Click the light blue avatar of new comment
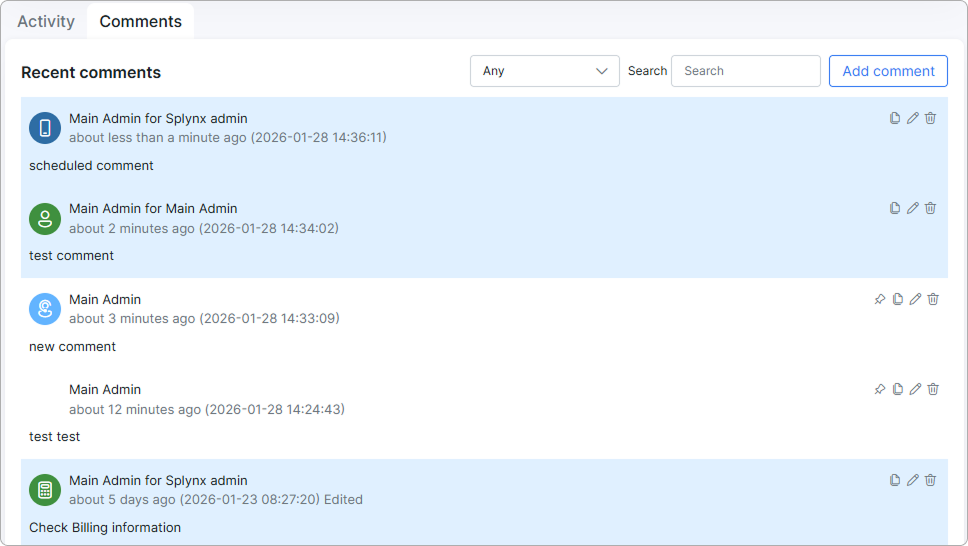Viewport: 968px width, 546px height. [x=45, y=309]
